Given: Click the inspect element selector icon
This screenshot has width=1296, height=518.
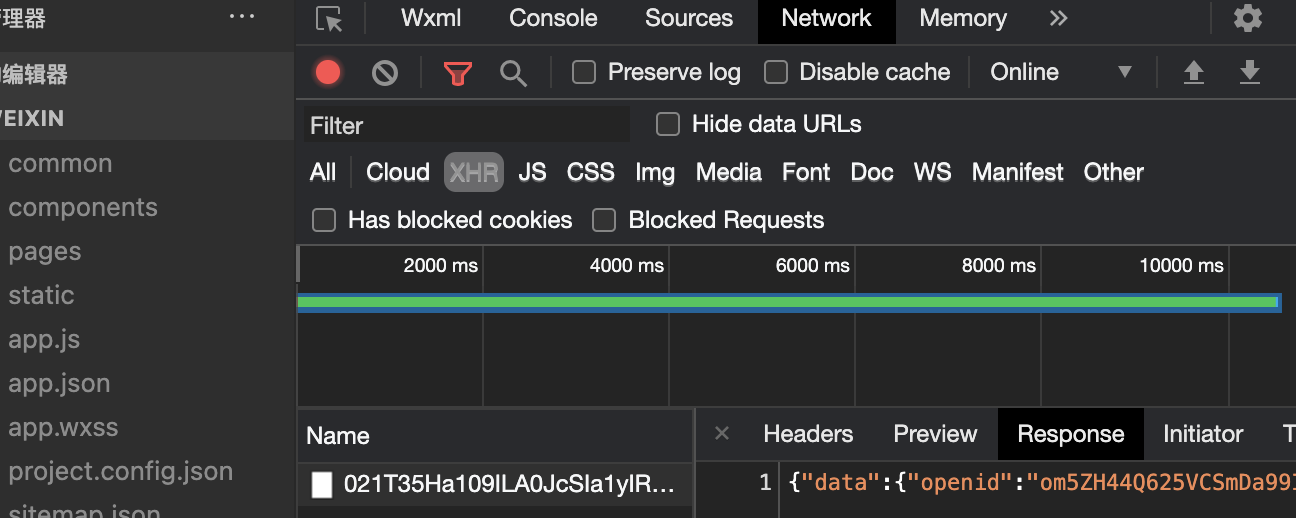Looking at the screenshot, I should (329, 19).
